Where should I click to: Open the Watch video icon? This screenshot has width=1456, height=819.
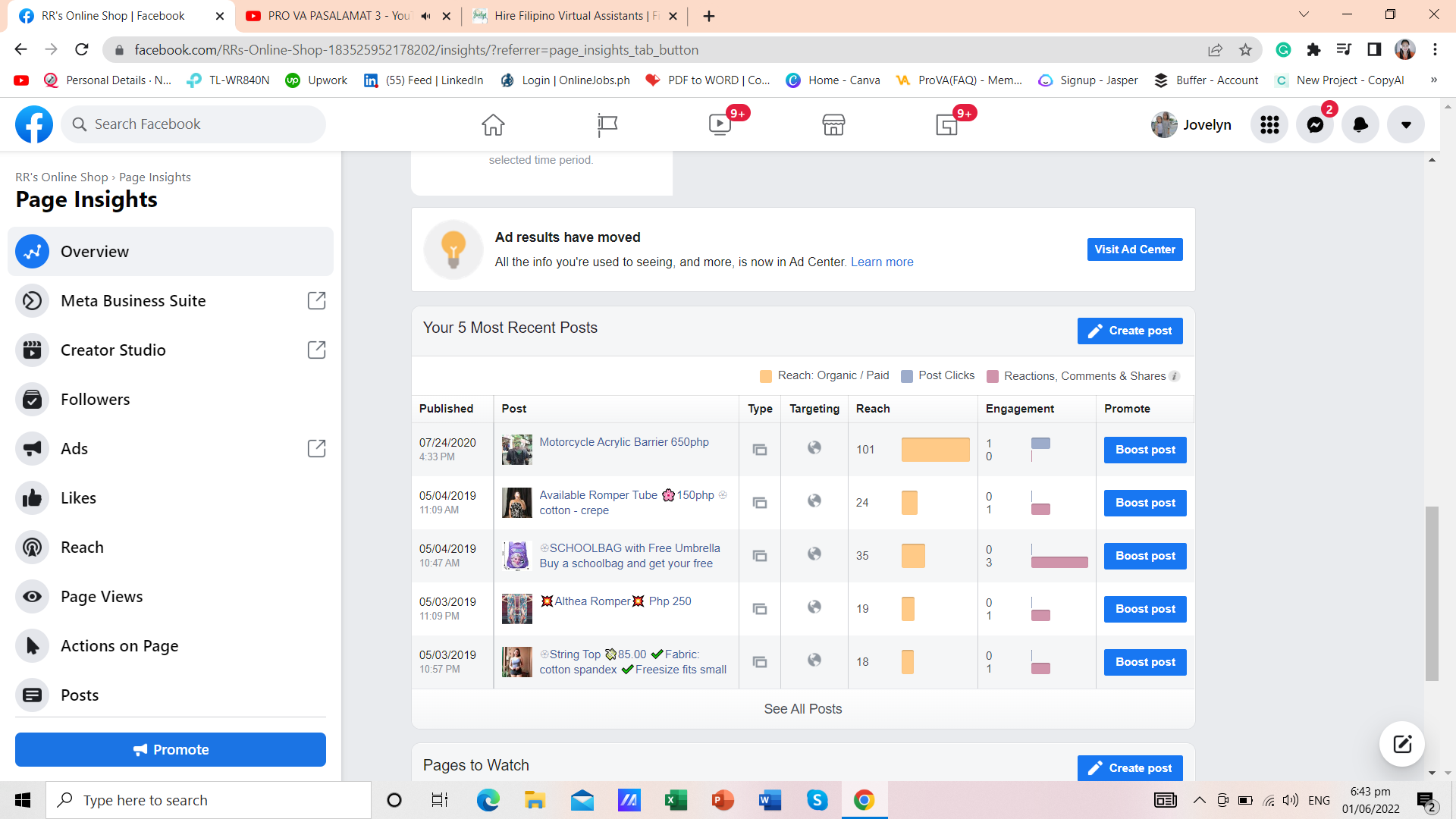coord(720,125)
